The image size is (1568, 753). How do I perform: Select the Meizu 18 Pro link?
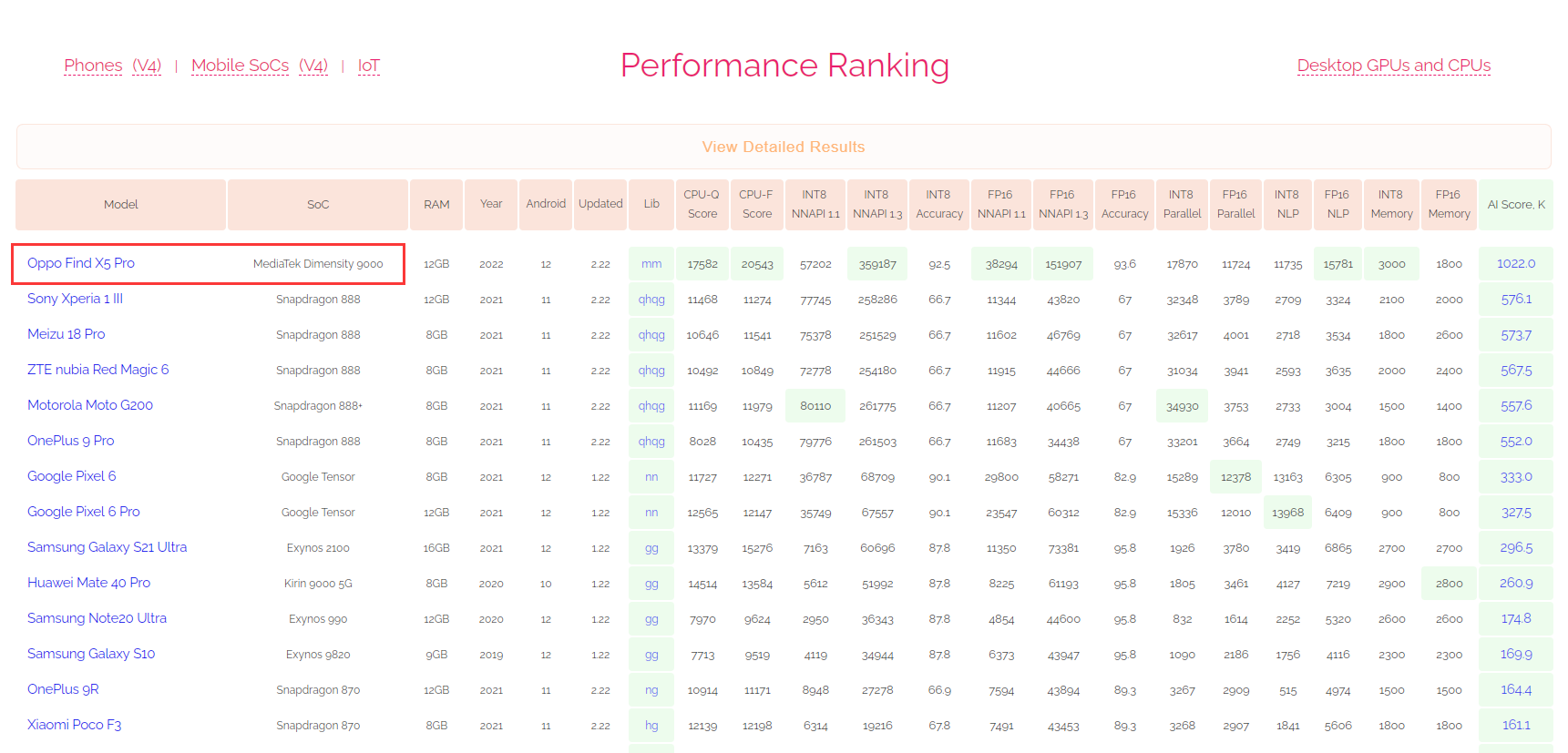[x=66, y=334]
